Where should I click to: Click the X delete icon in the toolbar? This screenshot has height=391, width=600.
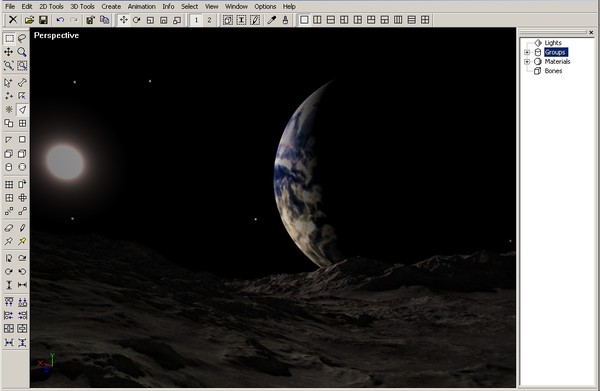[13, 20]
